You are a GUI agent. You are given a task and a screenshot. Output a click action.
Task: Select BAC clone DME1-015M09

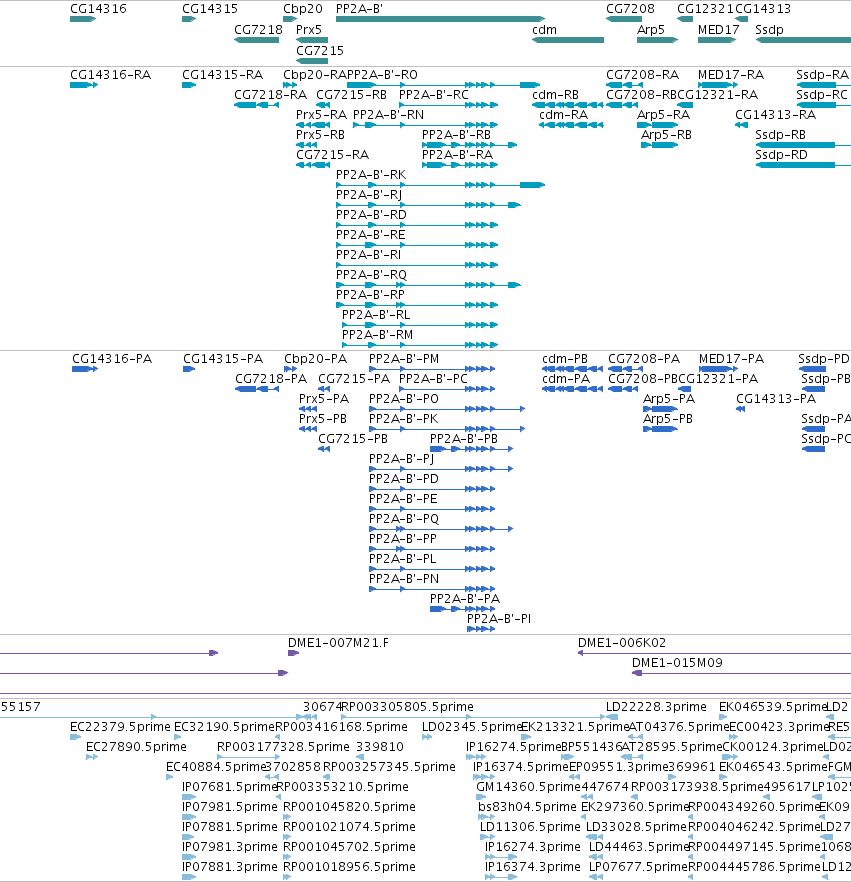[x=741, y=673]
